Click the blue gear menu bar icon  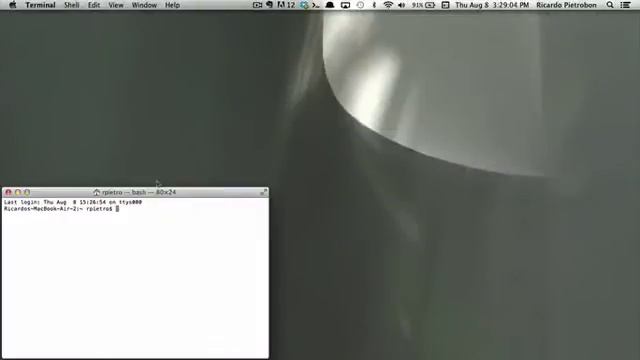(x=304, y=5)
